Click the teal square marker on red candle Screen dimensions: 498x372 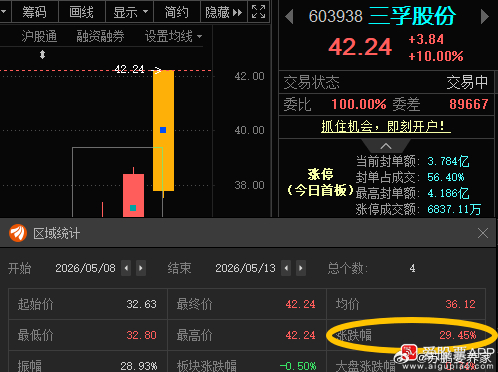coord(133,208)
